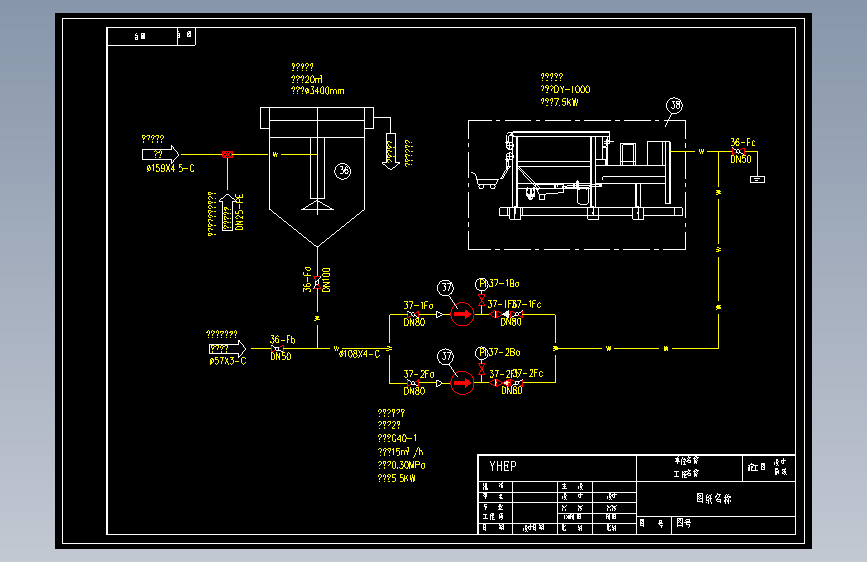Viewport: 867px width, 562px height.
Task: Click the cart symbol inside the filter press box
Action: click(485, 181)
